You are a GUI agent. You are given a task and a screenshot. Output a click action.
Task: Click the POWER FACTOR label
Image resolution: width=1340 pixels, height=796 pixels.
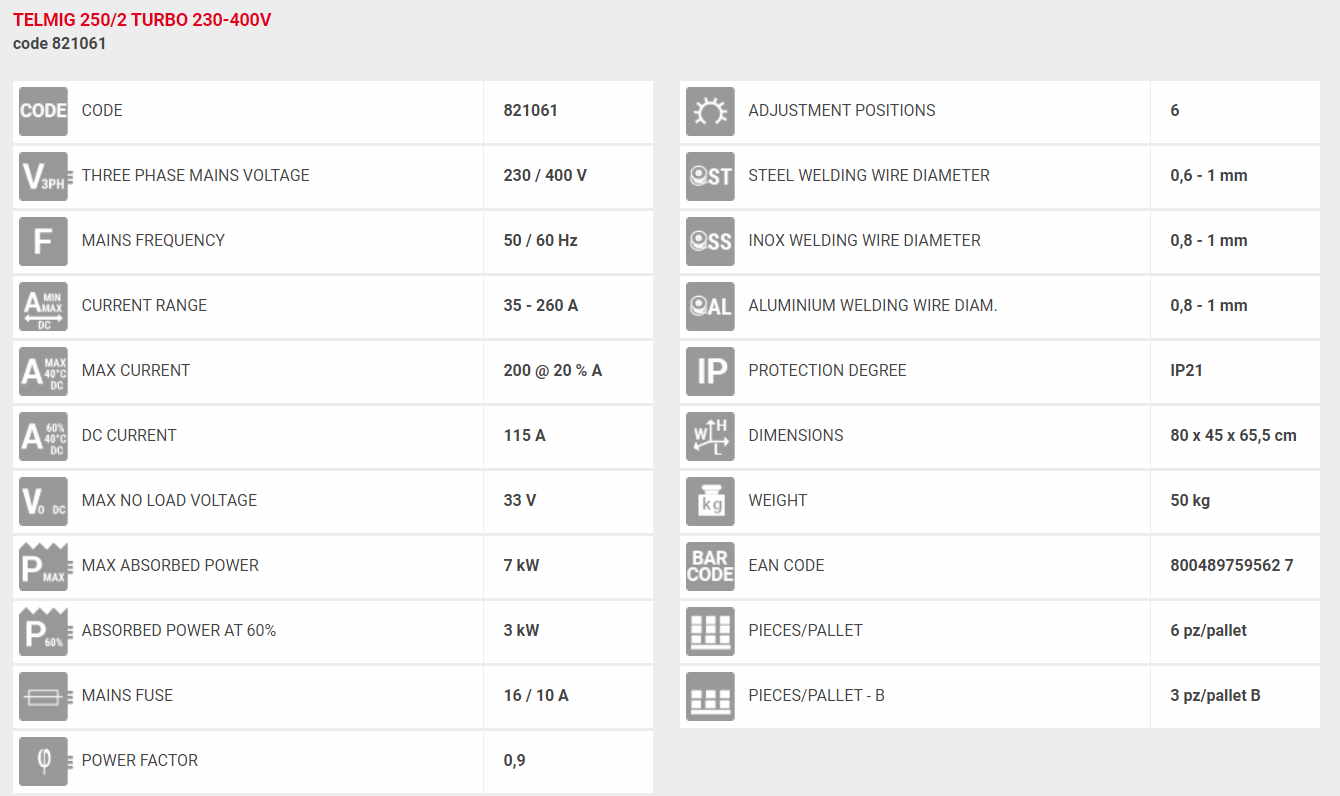click(140, 760)
